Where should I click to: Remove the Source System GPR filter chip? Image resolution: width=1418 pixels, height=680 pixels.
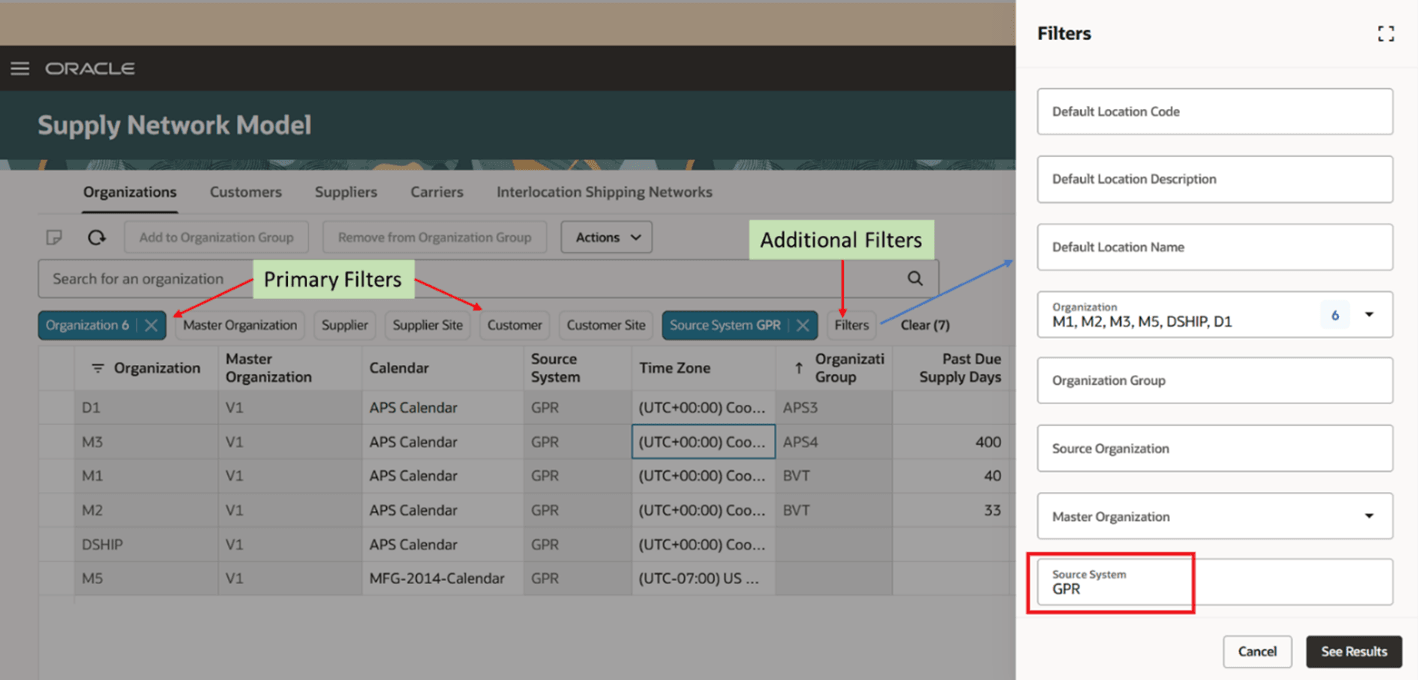[x=803, y=325]
